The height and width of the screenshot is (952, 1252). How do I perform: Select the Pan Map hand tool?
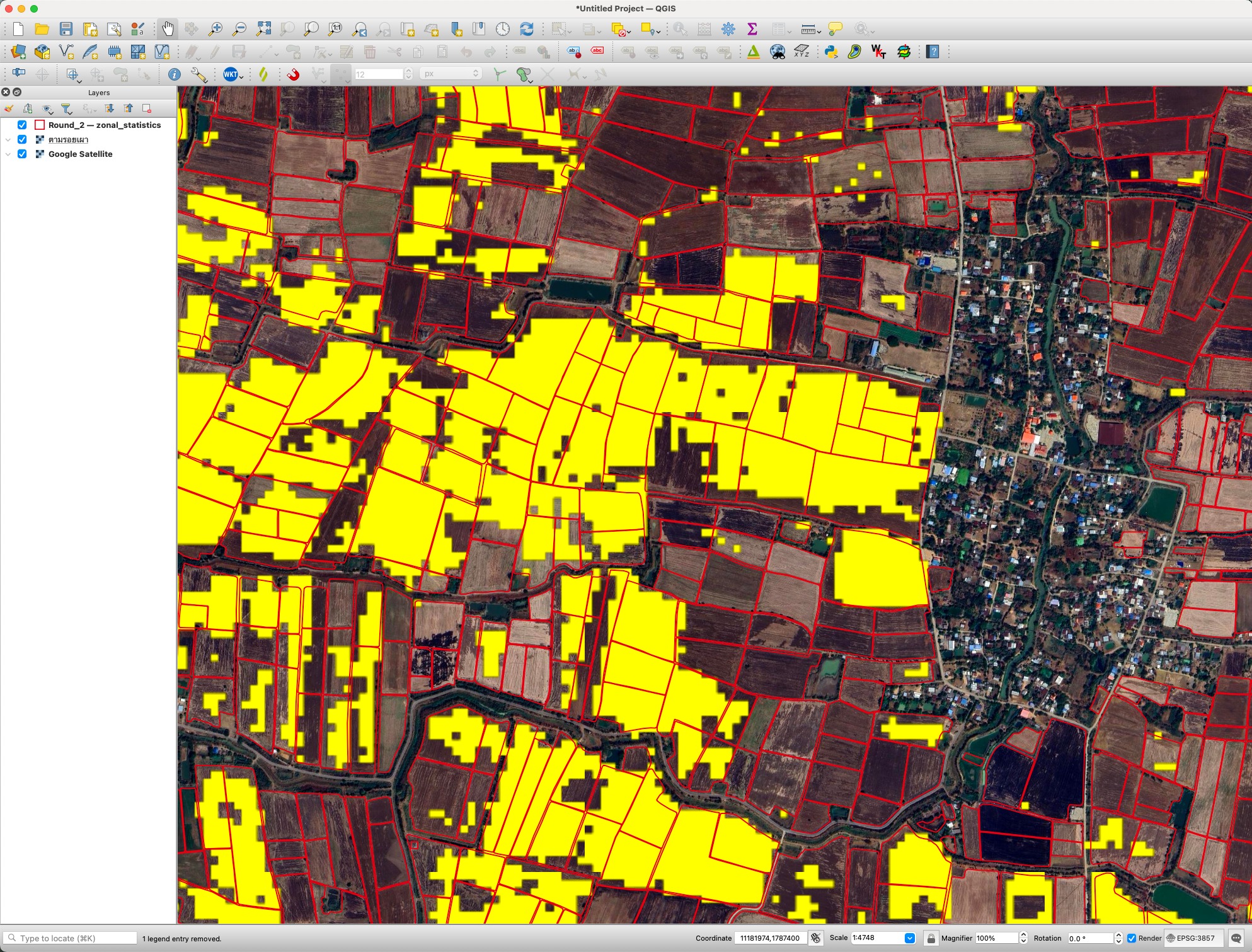168,29
